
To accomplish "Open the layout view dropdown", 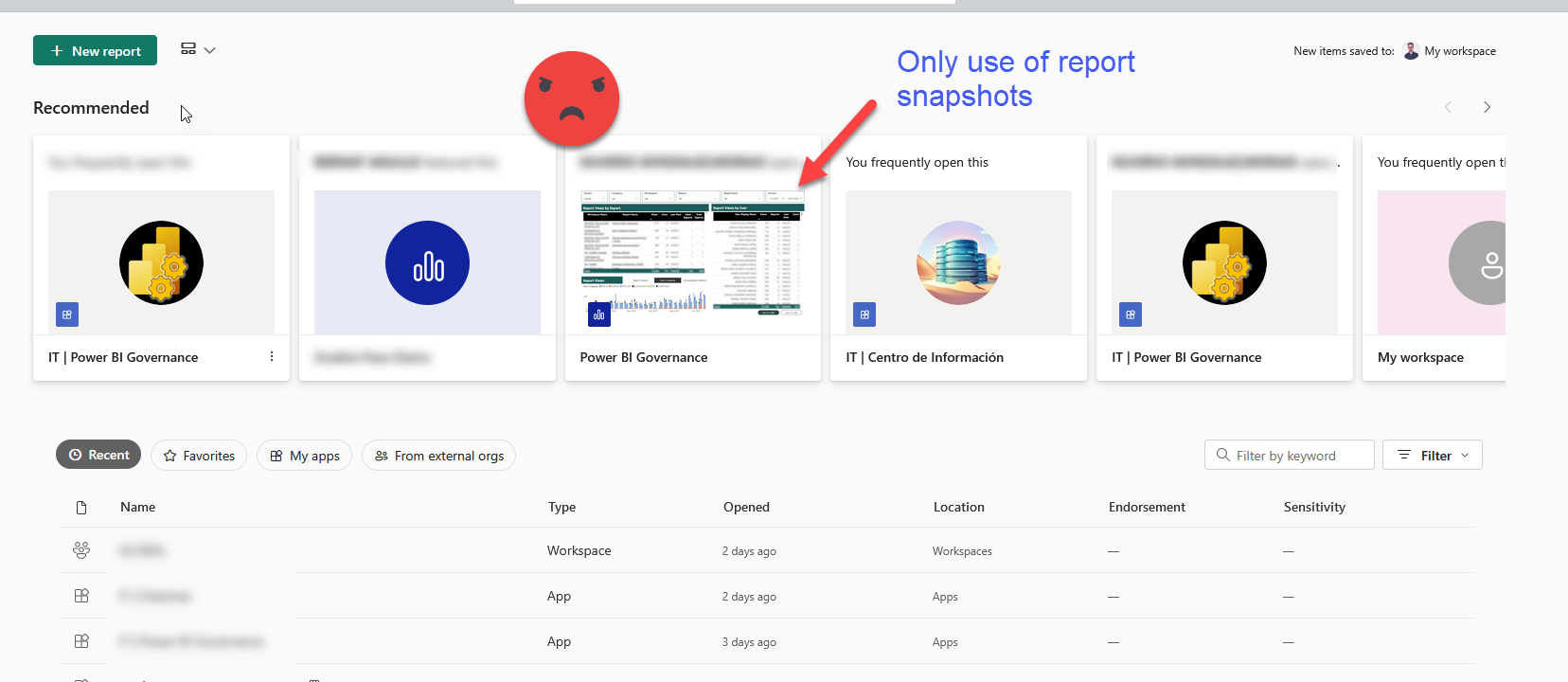I will [198, 50].
